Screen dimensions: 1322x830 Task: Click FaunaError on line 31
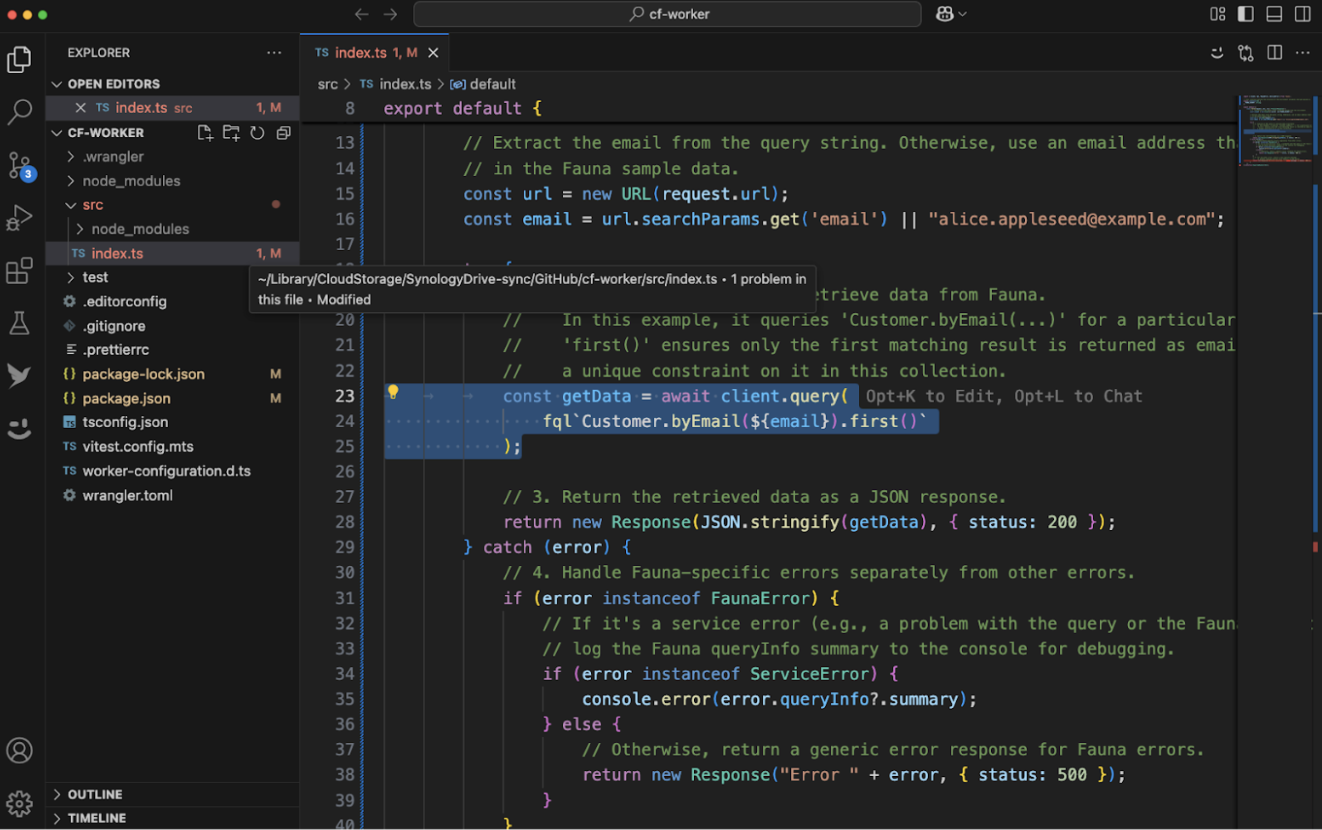[x=760, y=598]
